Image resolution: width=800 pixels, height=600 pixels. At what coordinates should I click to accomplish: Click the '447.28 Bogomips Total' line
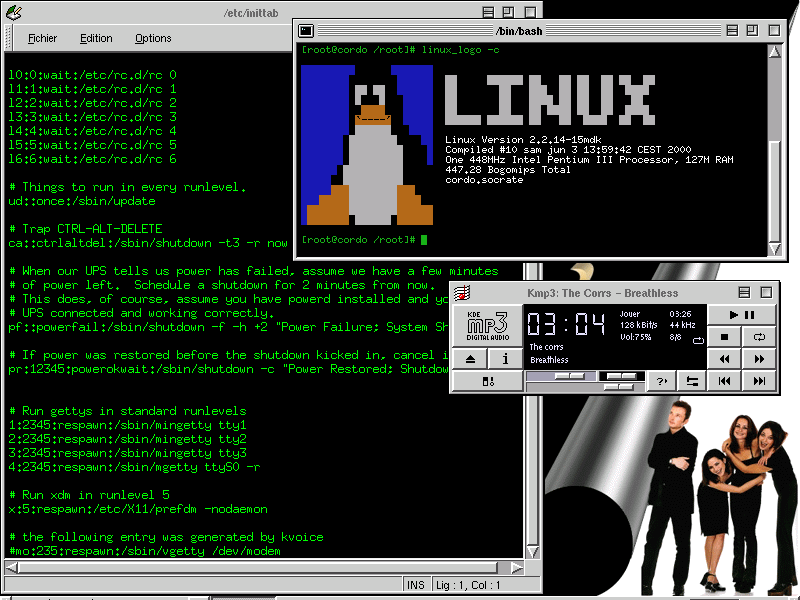click(508, 169)
